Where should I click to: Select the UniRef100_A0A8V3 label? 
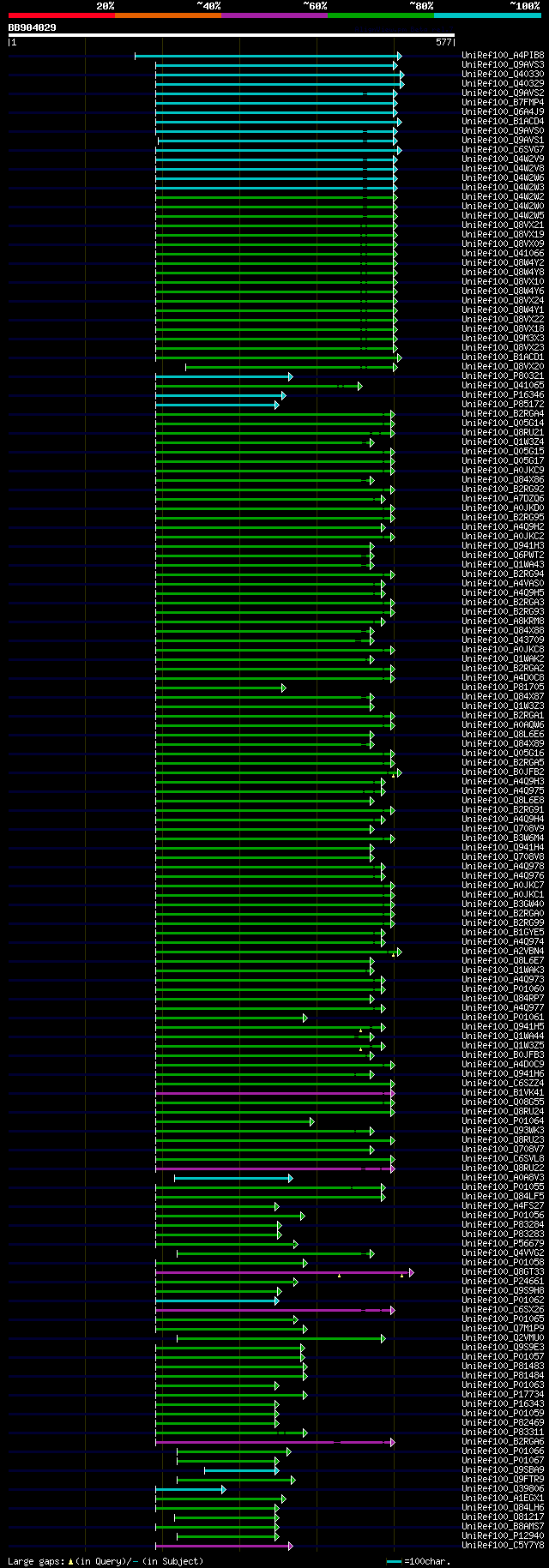[x=503, y=1178]
